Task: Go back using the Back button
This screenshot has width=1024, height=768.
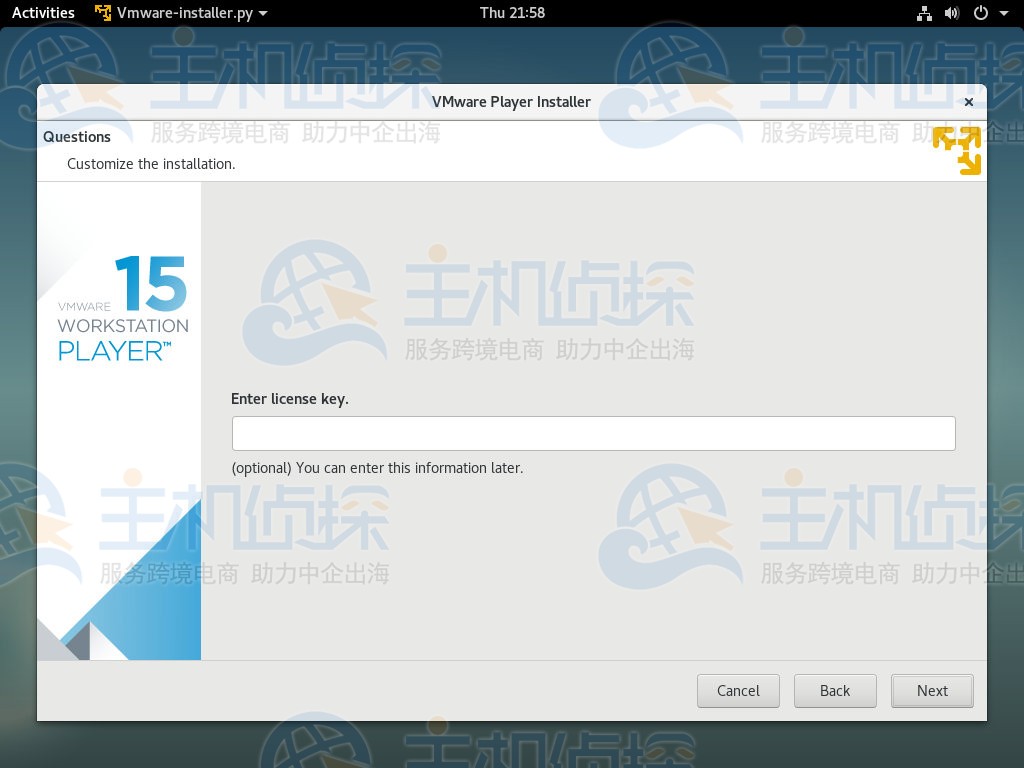Action: tap(835, 690)
